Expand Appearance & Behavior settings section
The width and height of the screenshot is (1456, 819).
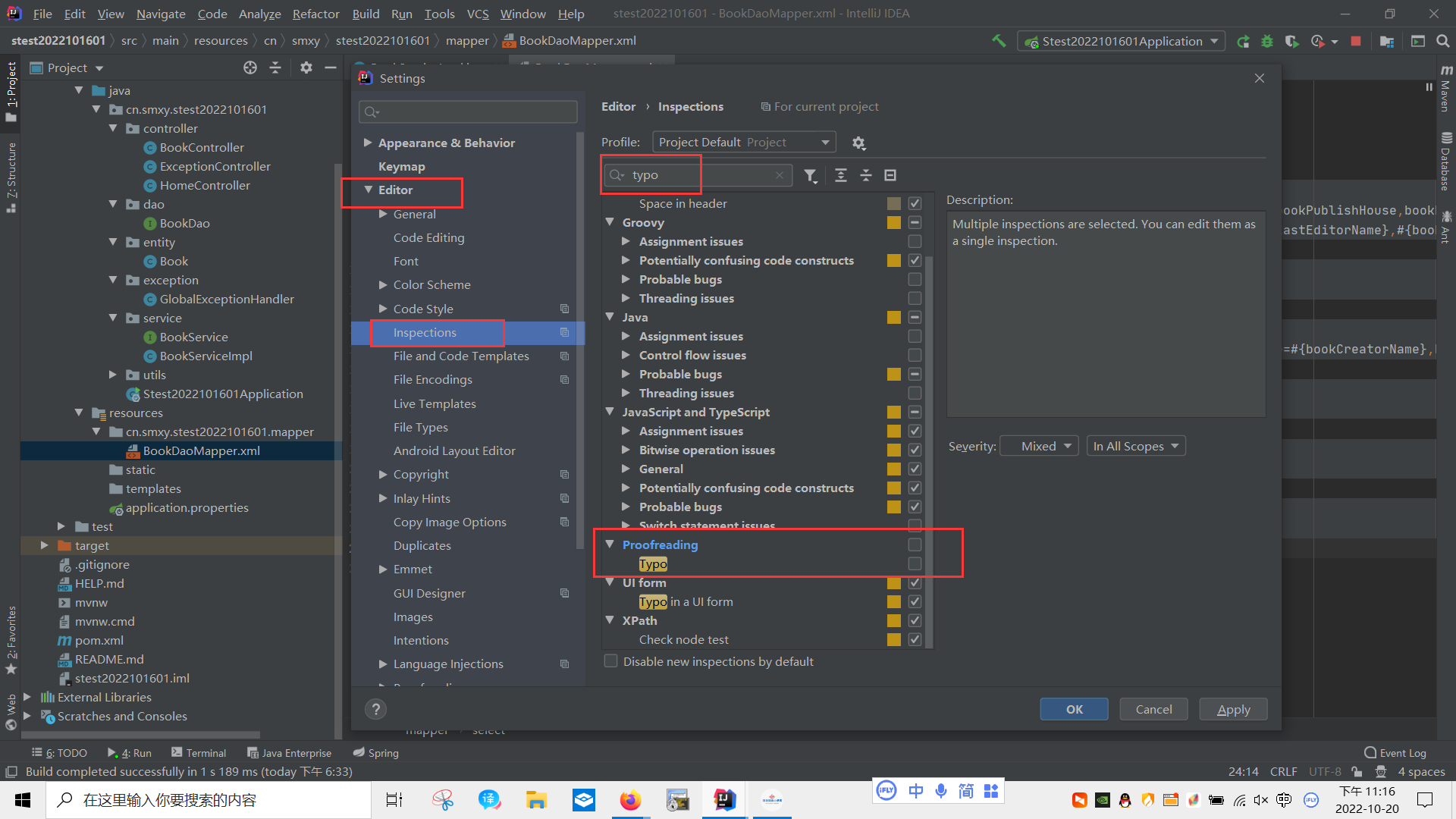[369, 143]
